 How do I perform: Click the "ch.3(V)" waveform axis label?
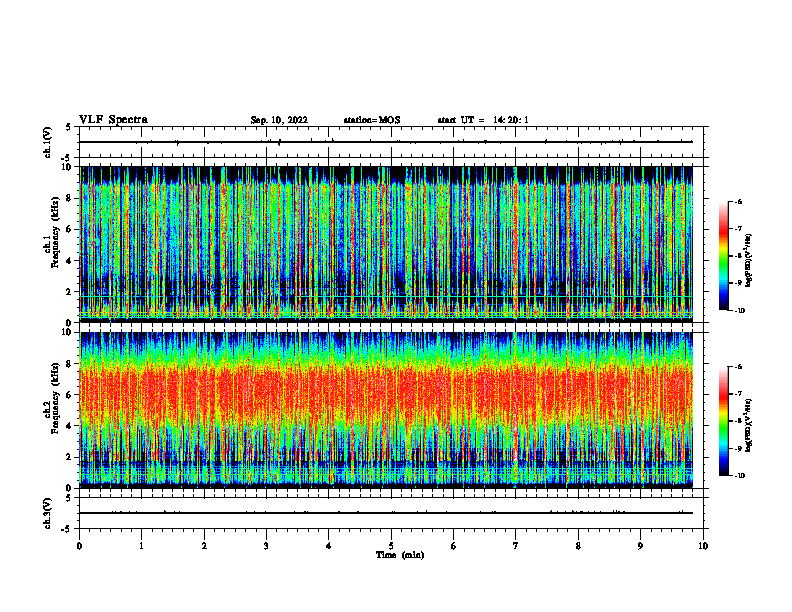tap(47, 513)
